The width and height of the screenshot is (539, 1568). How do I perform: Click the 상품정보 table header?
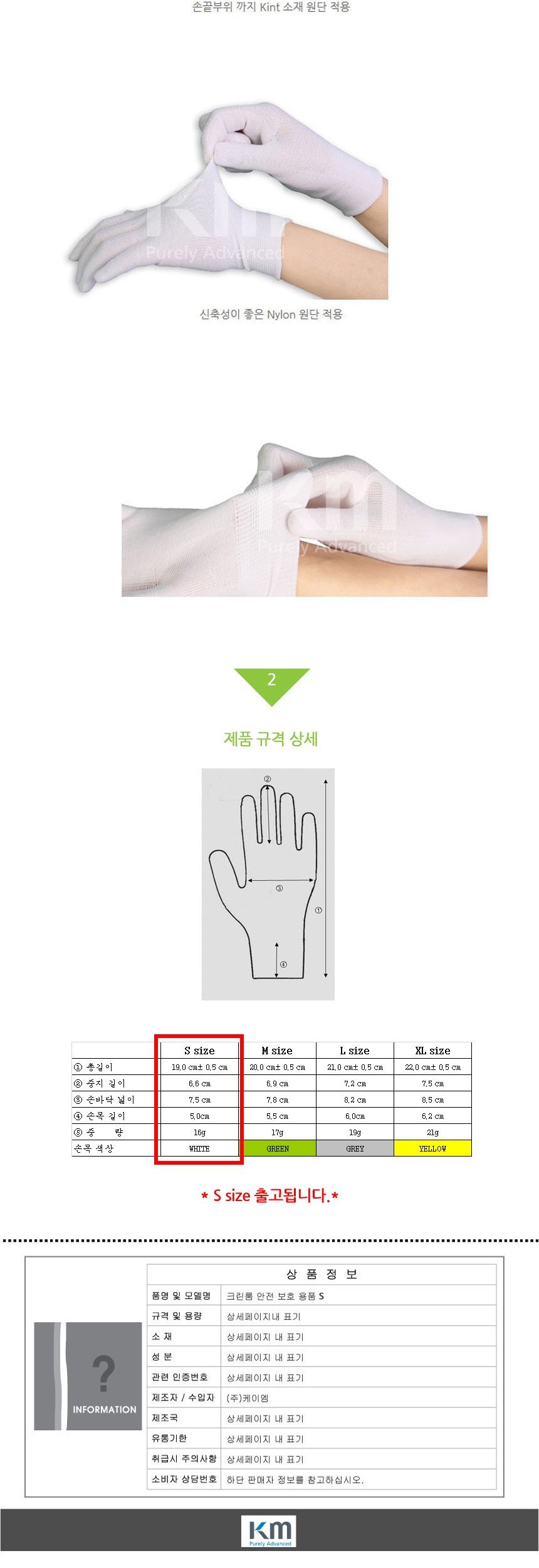click(322, 1274)
